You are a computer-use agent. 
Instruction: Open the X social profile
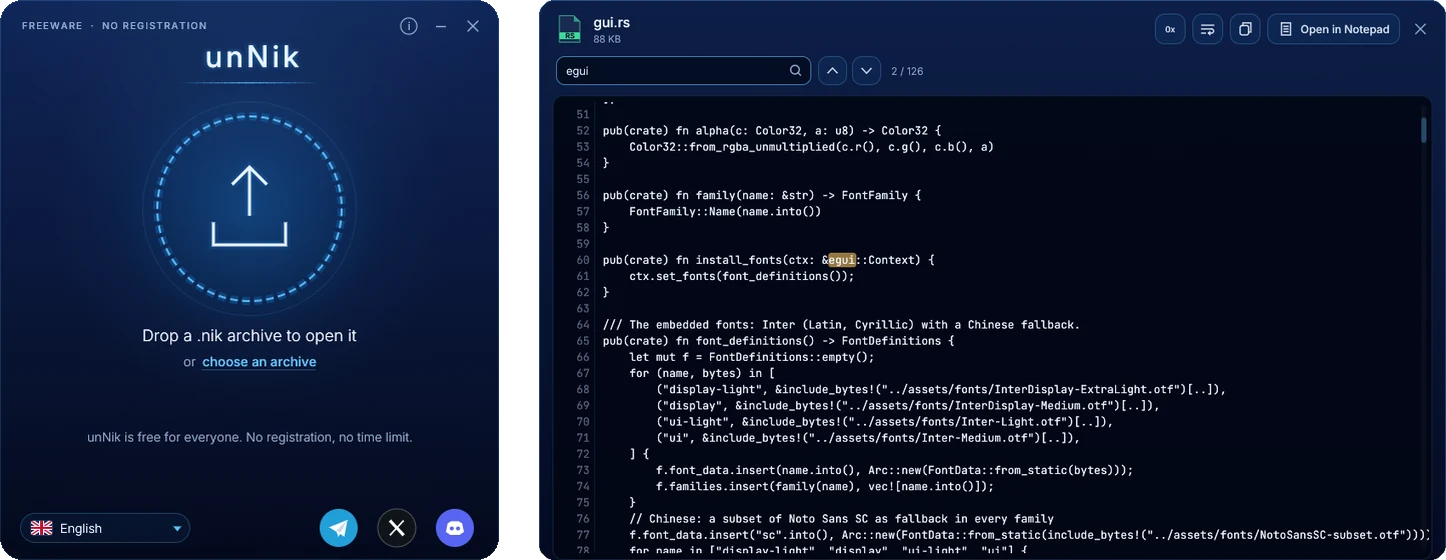[396, 528]
